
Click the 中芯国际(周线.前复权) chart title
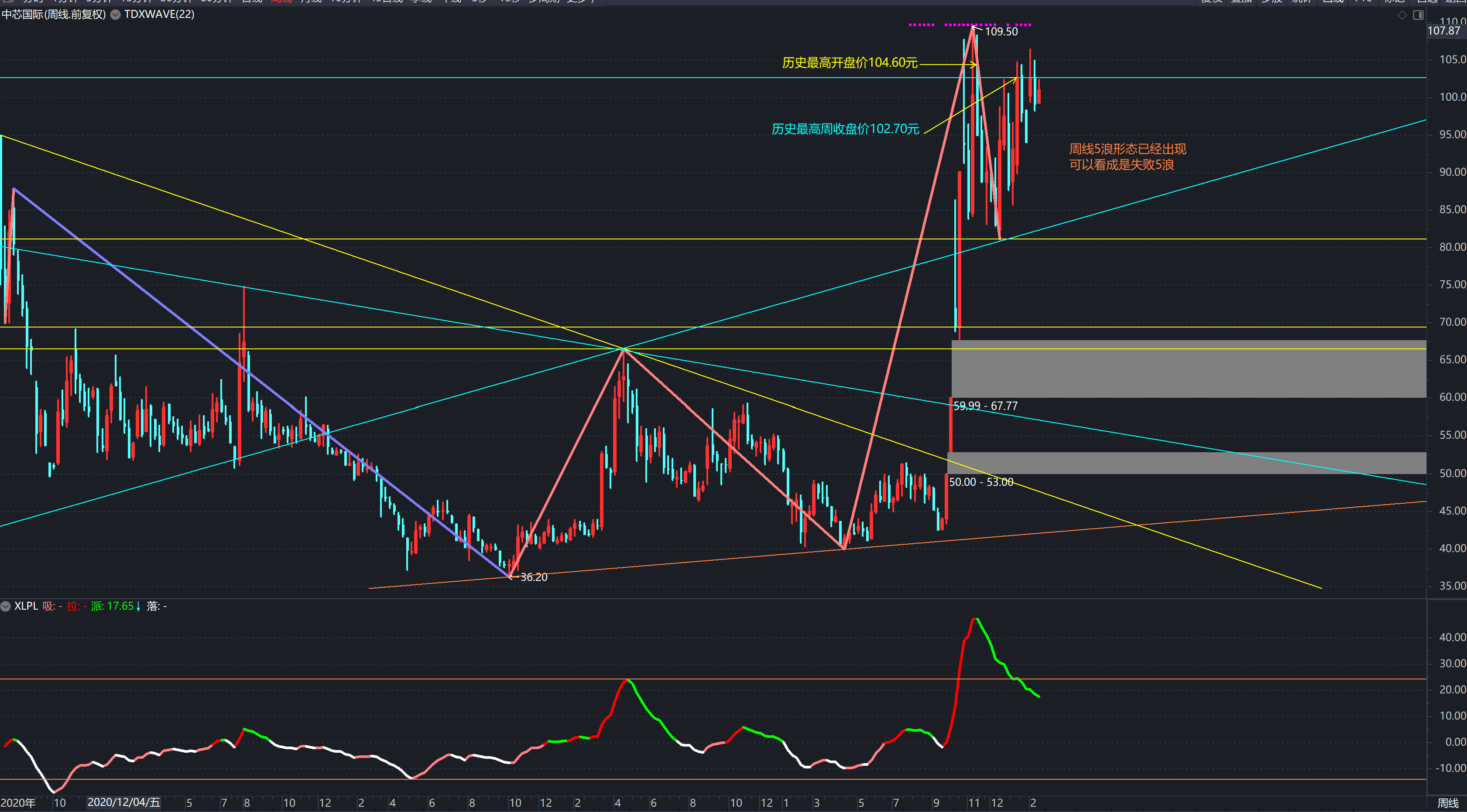54,15
